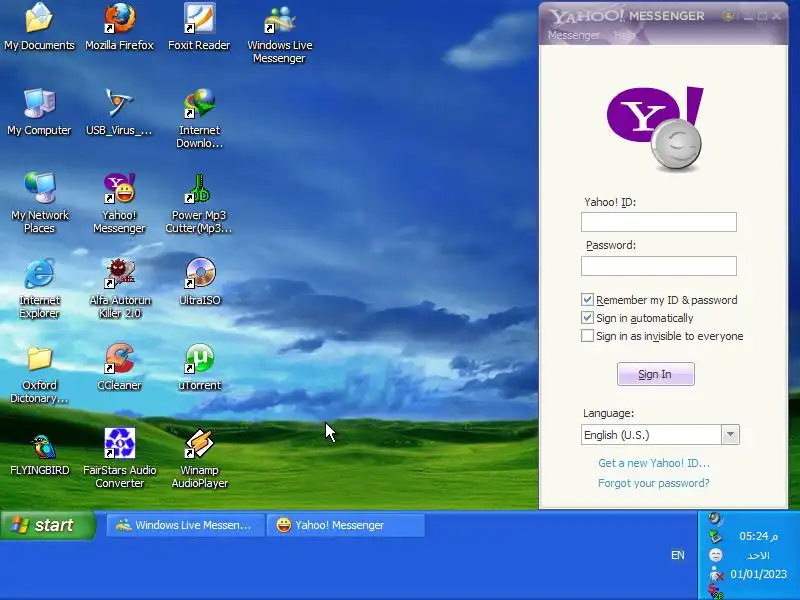Viewport: 800px width, 600px height.
Task: Click the Yahoo Messenger smiley tray icon
Action: pos(716,555)
